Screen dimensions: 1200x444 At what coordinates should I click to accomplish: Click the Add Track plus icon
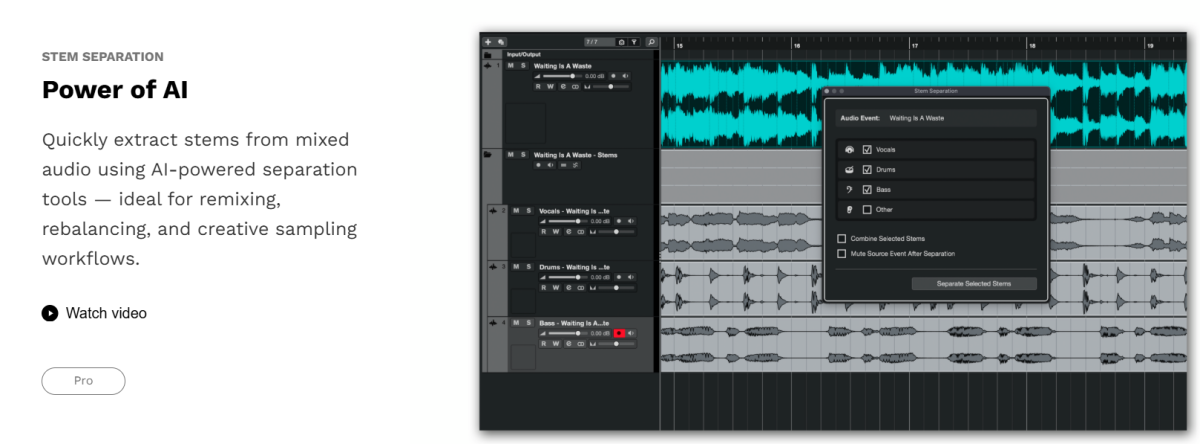pyautogui.click(x=488, y=42)
